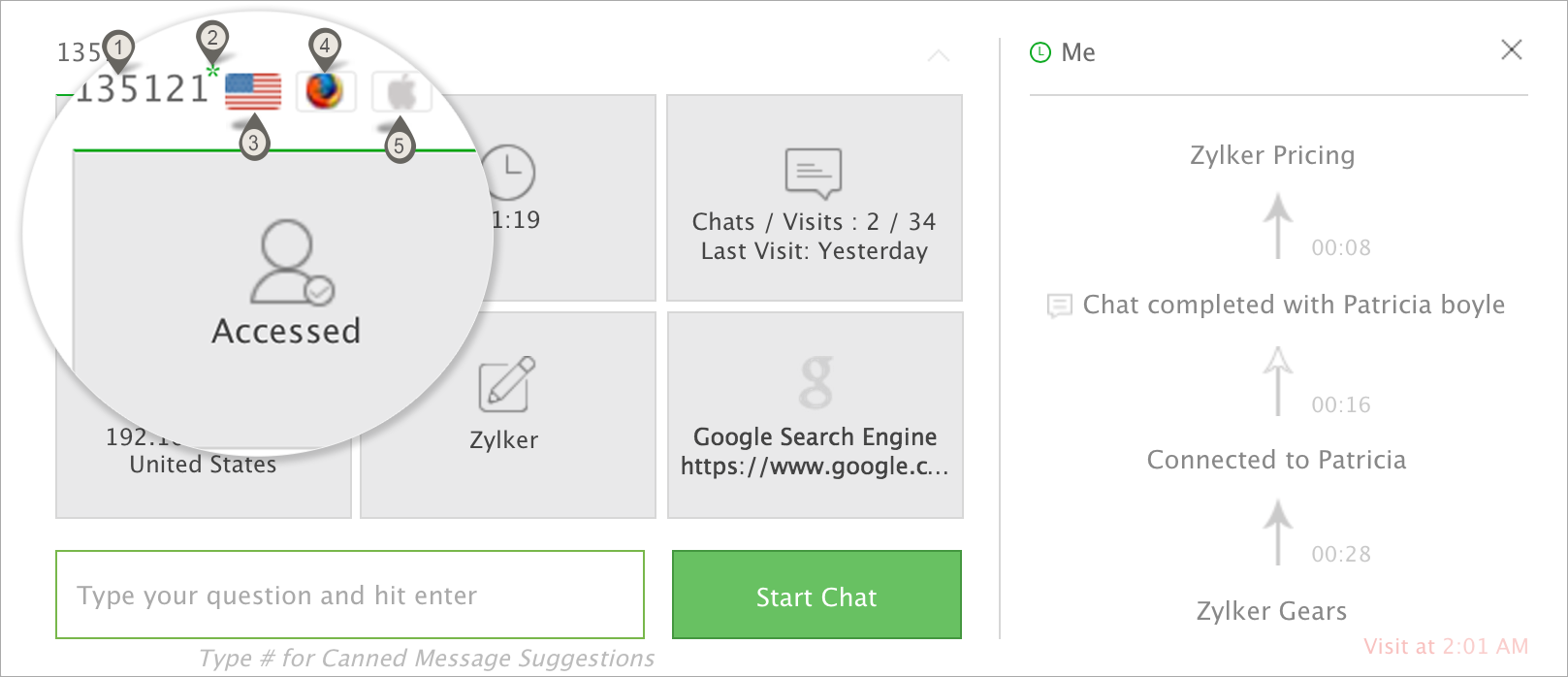Select 'Chat completed with Patricia boyle' entry
The image size is (1568, 677).
point(1293,305)
